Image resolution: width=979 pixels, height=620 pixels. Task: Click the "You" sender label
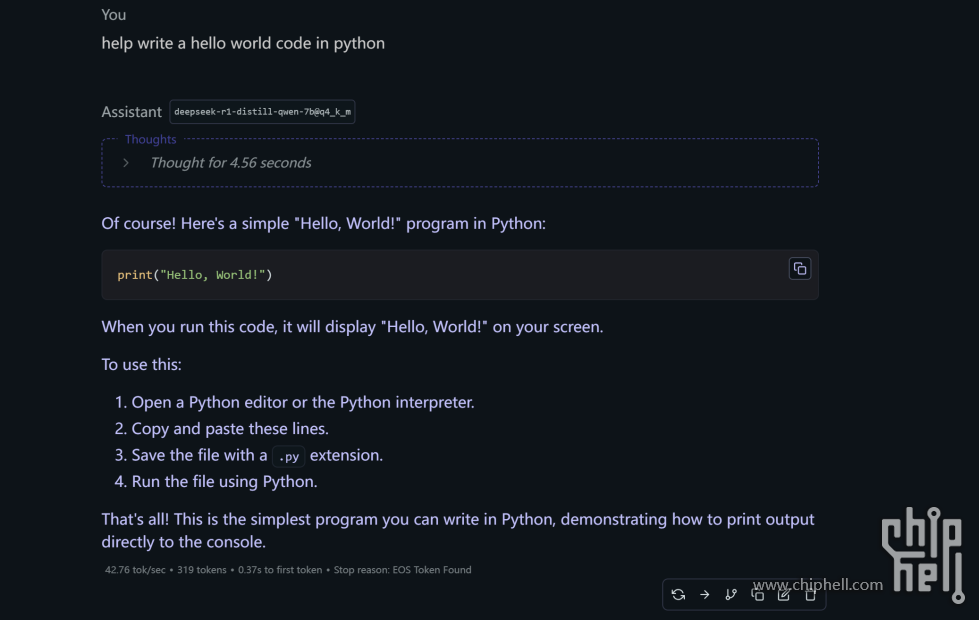pyautogui.click(x=114, y=15)
